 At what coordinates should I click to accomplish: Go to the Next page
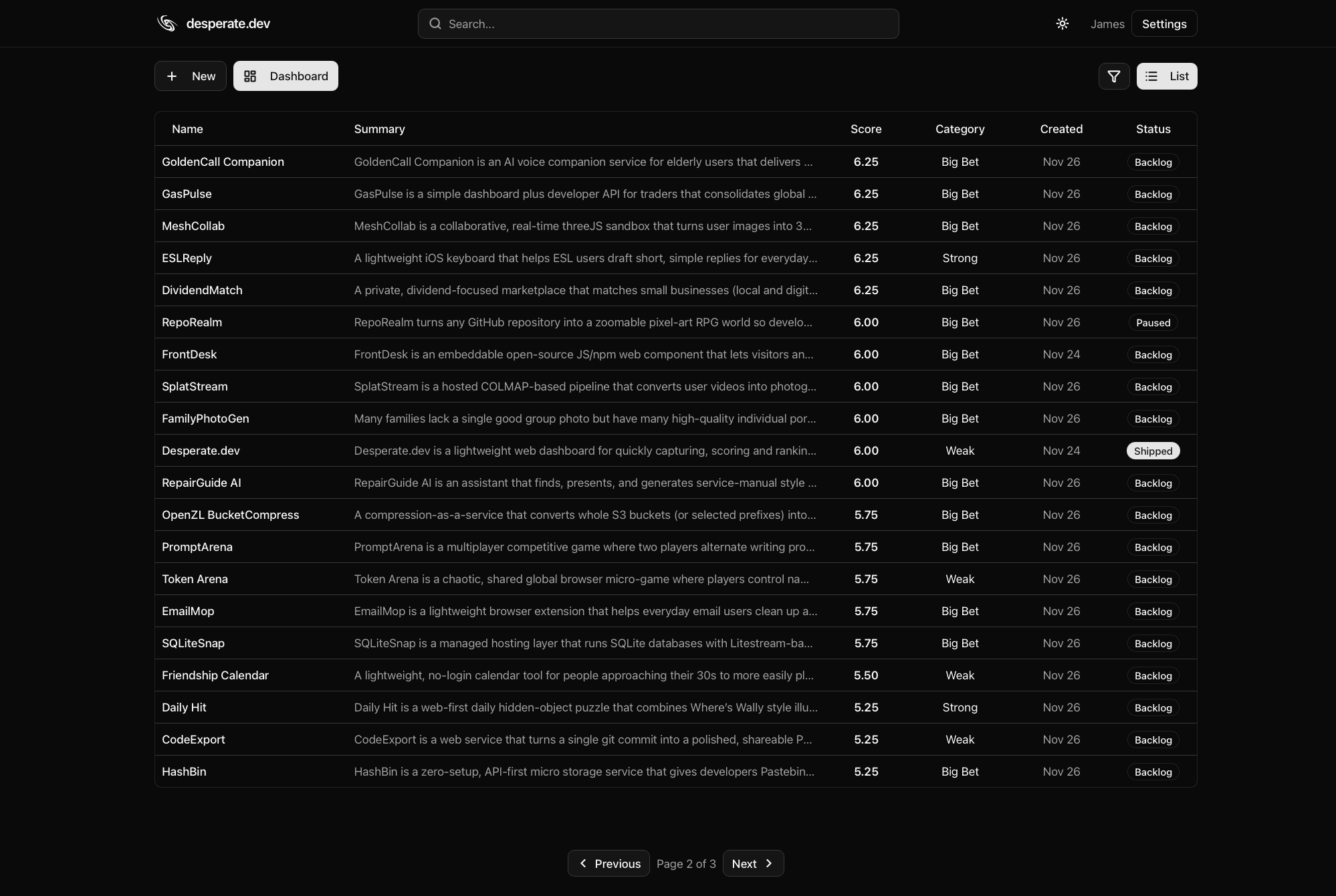(x=753, y=863)
